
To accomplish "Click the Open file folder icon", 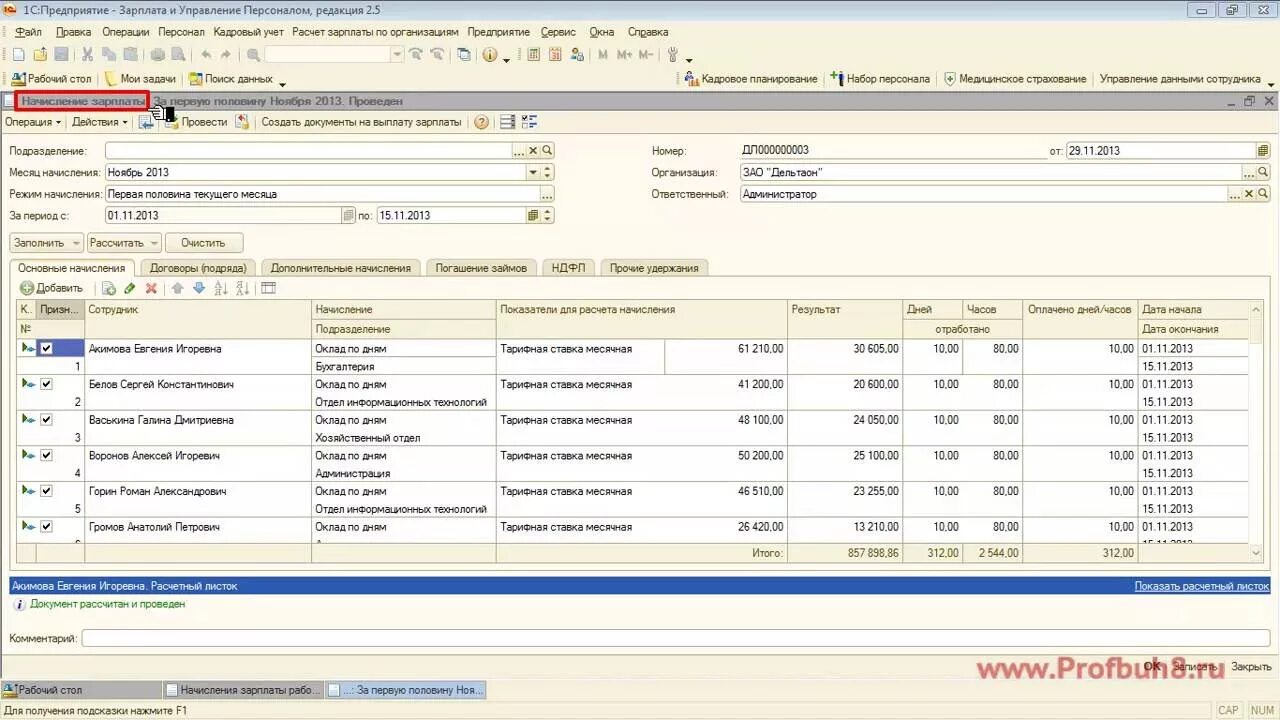I will click(x=40, y=55).
